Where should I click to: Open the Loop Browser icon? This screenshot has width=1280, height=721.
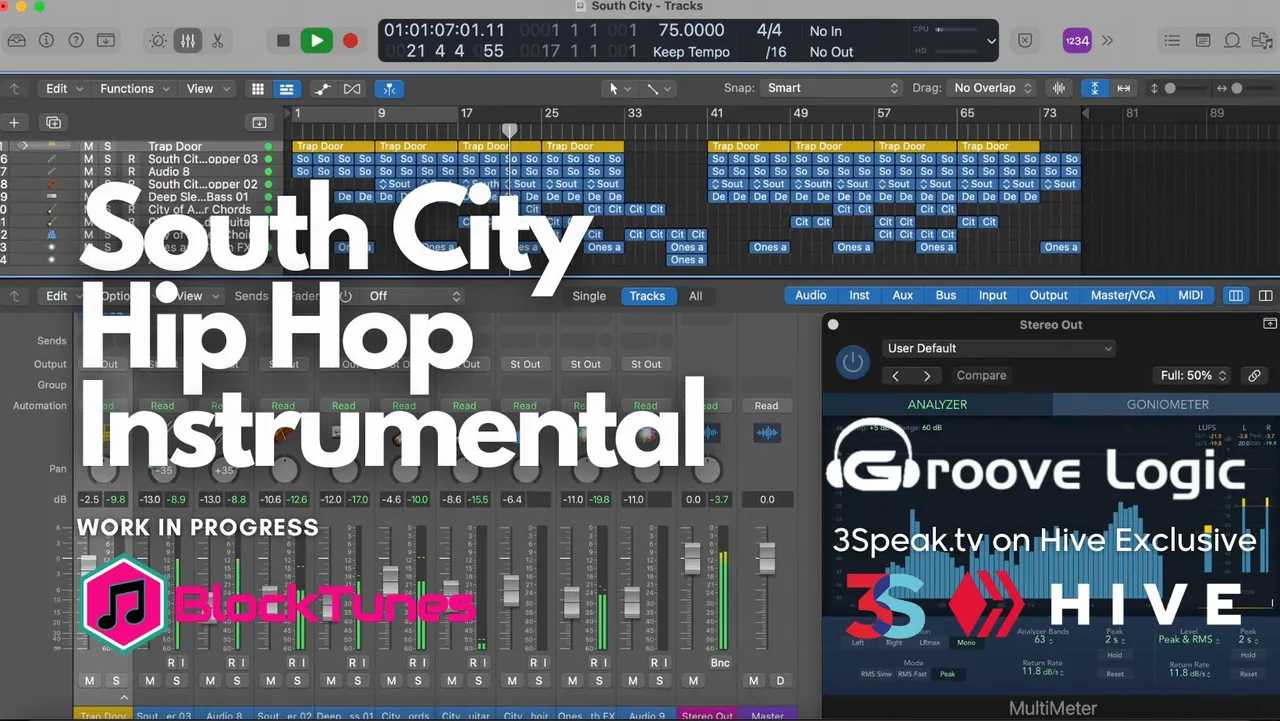pyautogui.click(x=1233, y=41)
